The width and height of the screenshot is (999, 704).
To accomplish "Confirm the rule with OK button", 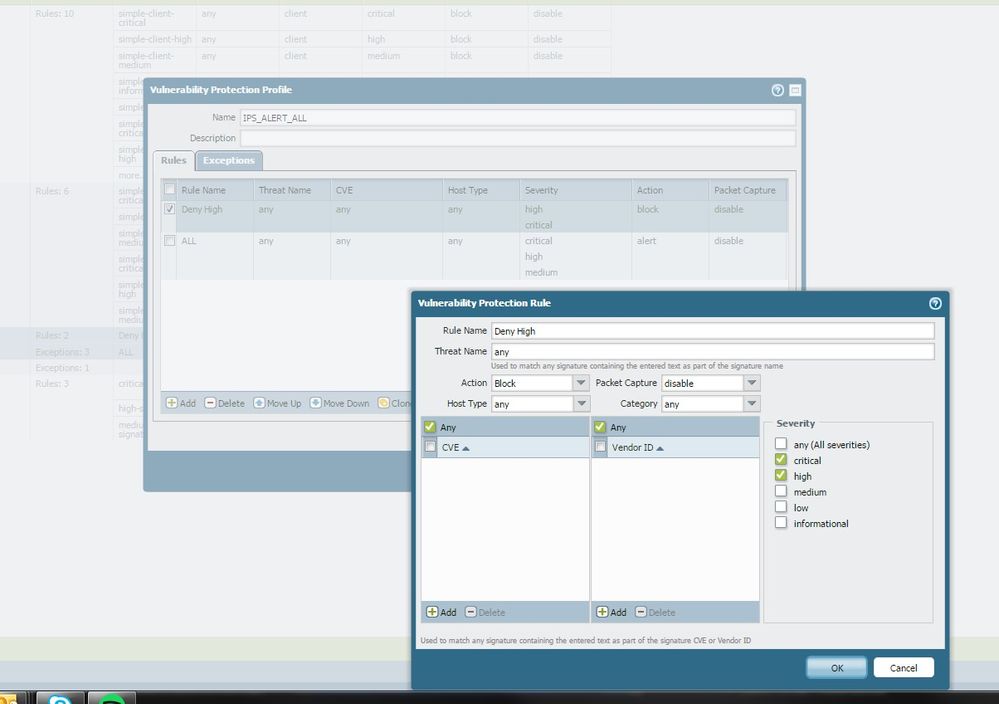I will coord(836,667).
